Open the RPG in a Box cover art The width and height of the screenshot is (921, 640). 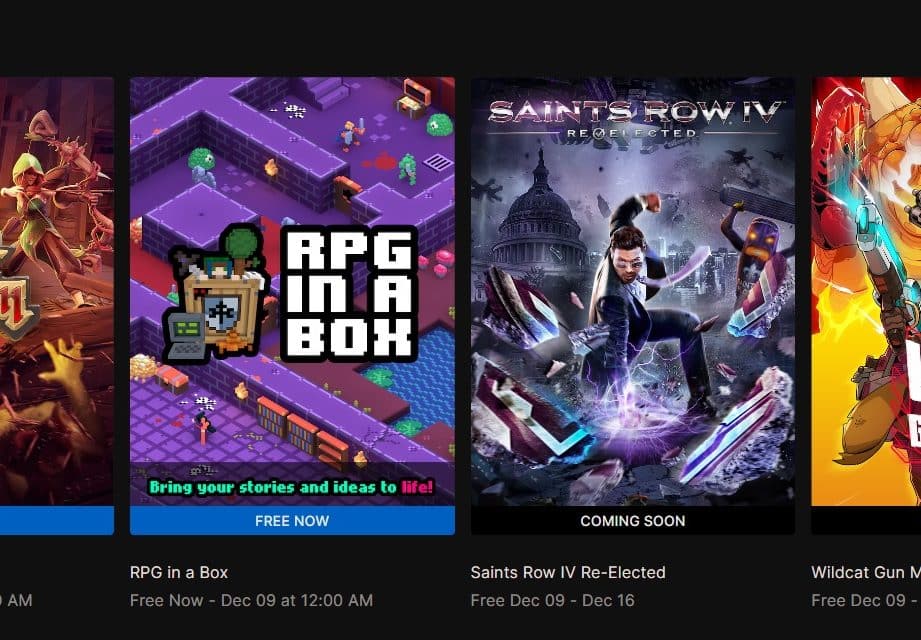(292, 291)
